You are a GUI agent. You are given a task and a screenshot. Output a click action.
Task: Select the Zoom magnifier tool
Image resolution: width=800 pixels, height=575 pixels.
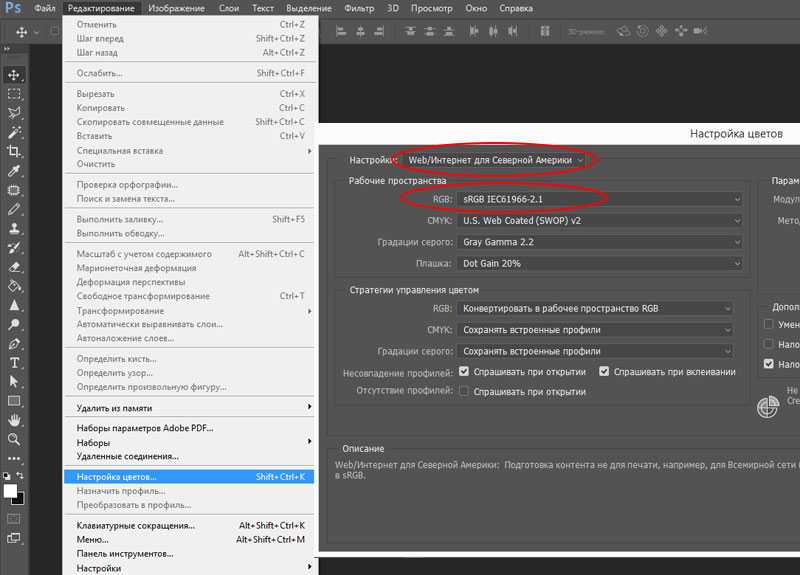coord(14,439)
